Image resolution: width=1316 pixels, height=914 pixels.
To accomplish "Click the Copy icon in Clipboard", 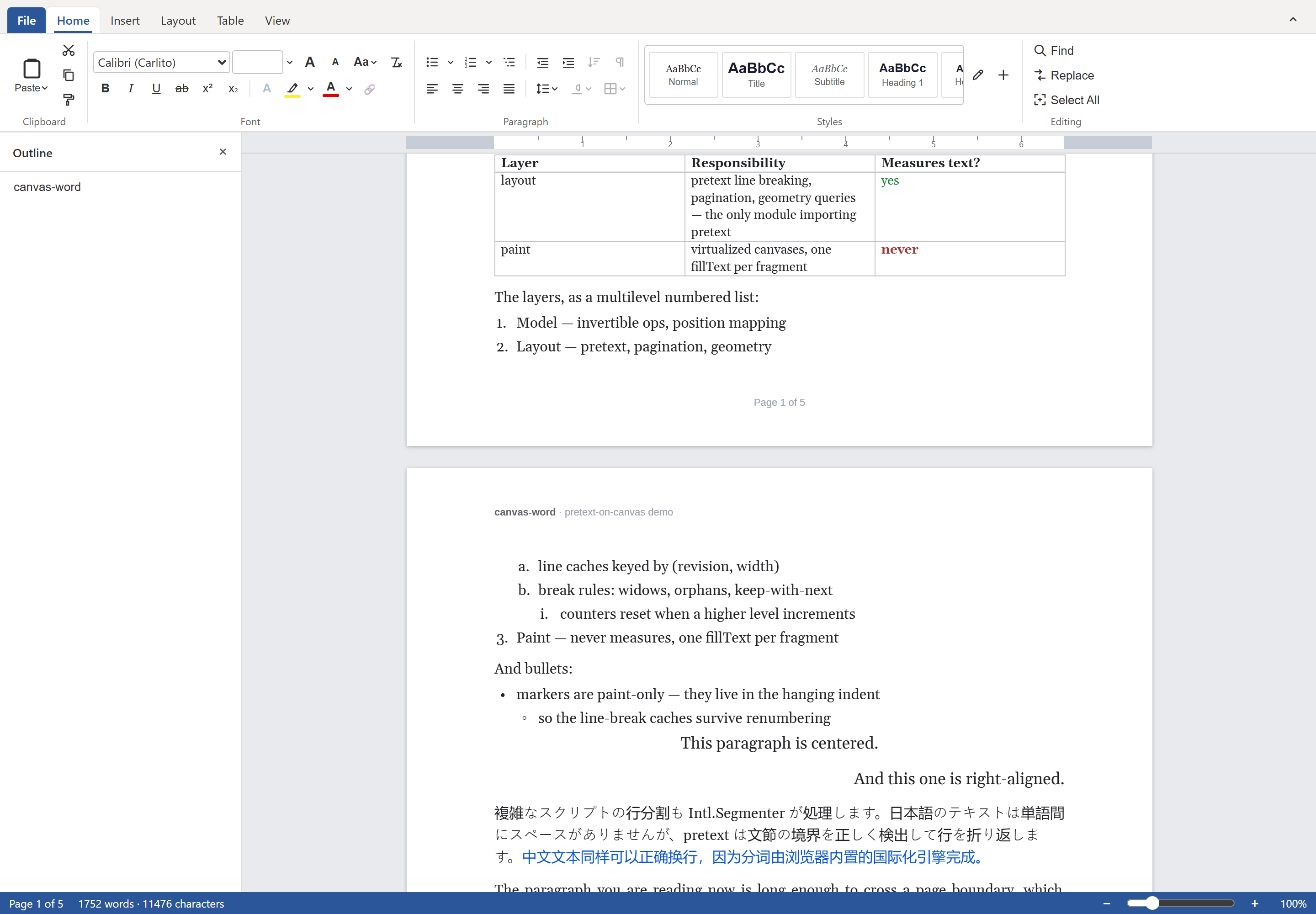I will [x=68, y=75].
